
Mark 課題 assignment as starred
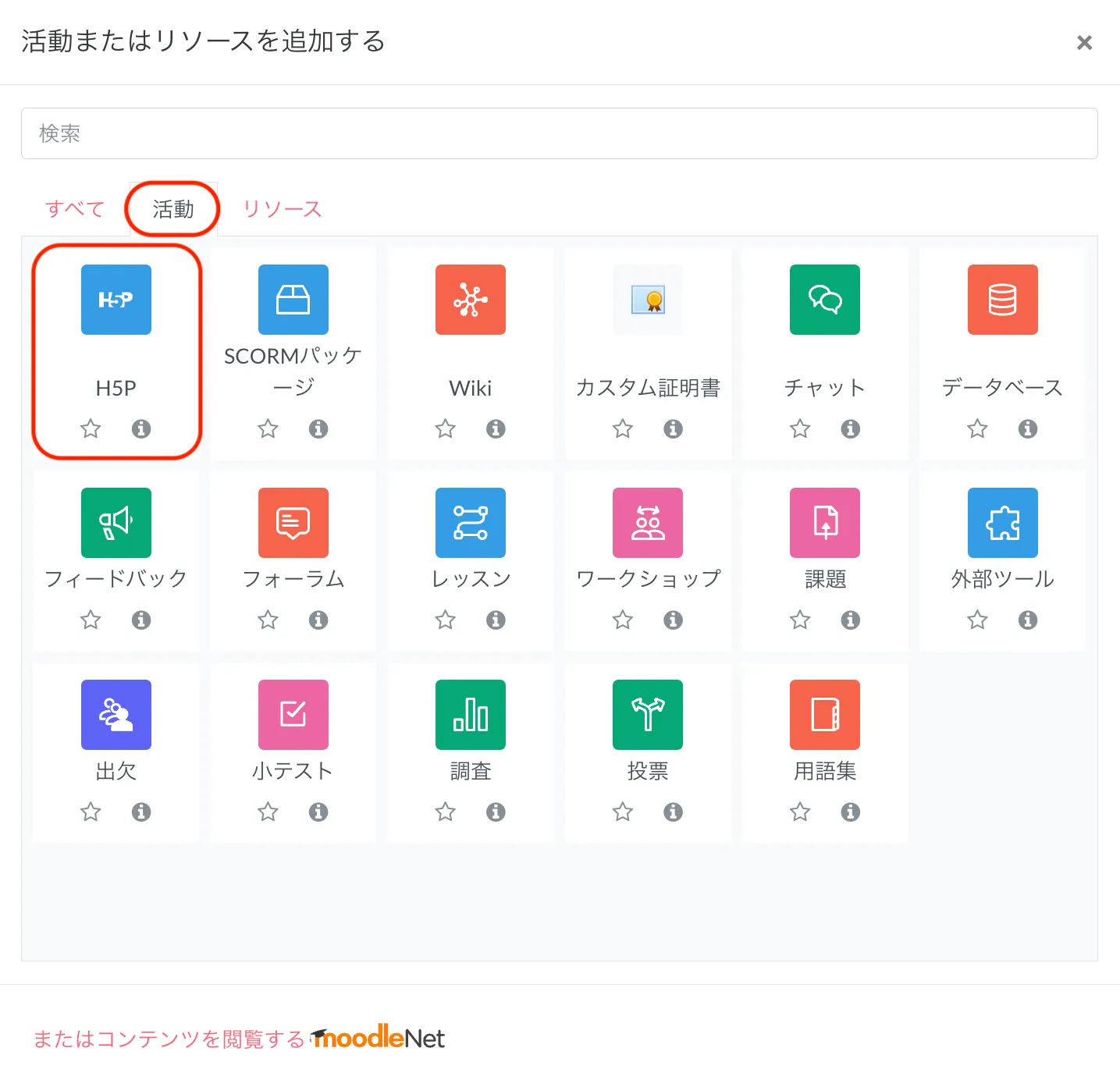pos(800,620)
